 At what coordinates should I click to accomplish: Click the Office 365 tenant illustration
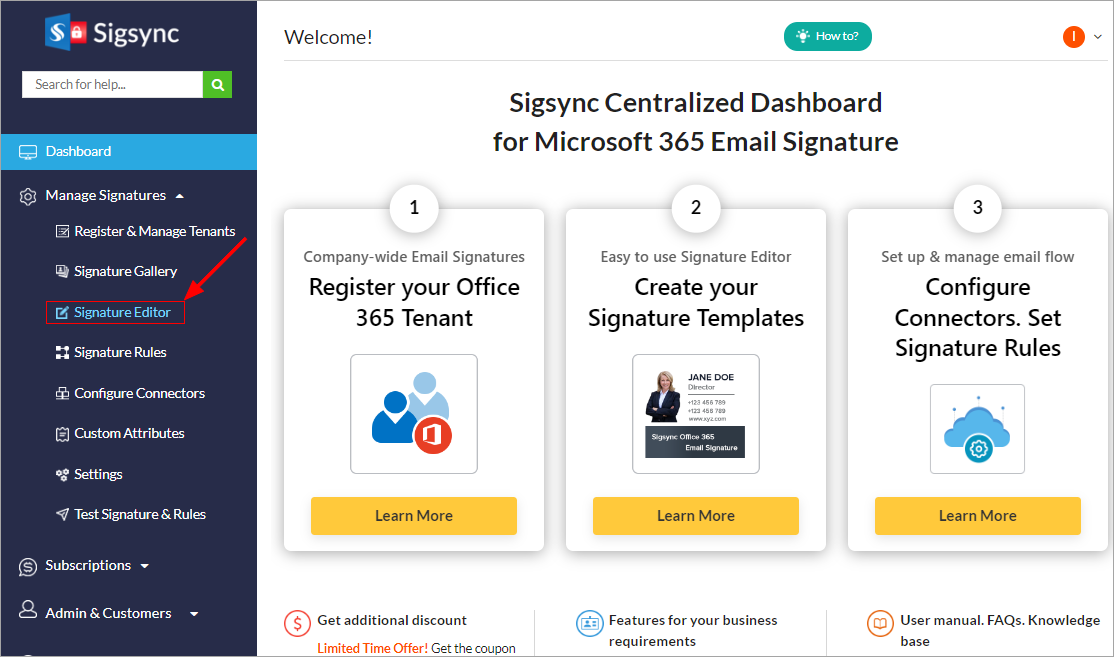(x=413, y=413)
